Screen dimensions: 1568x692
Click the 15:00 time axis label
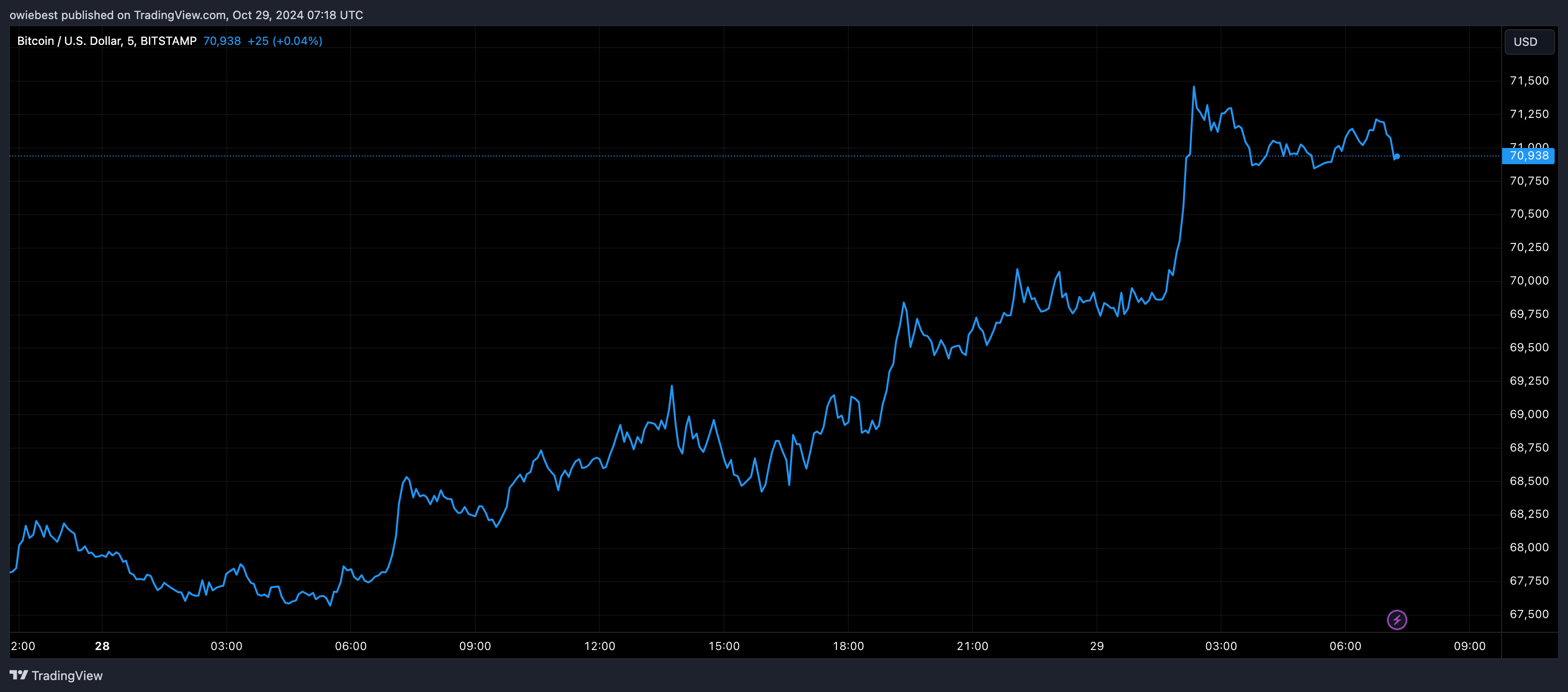[724, 646]
